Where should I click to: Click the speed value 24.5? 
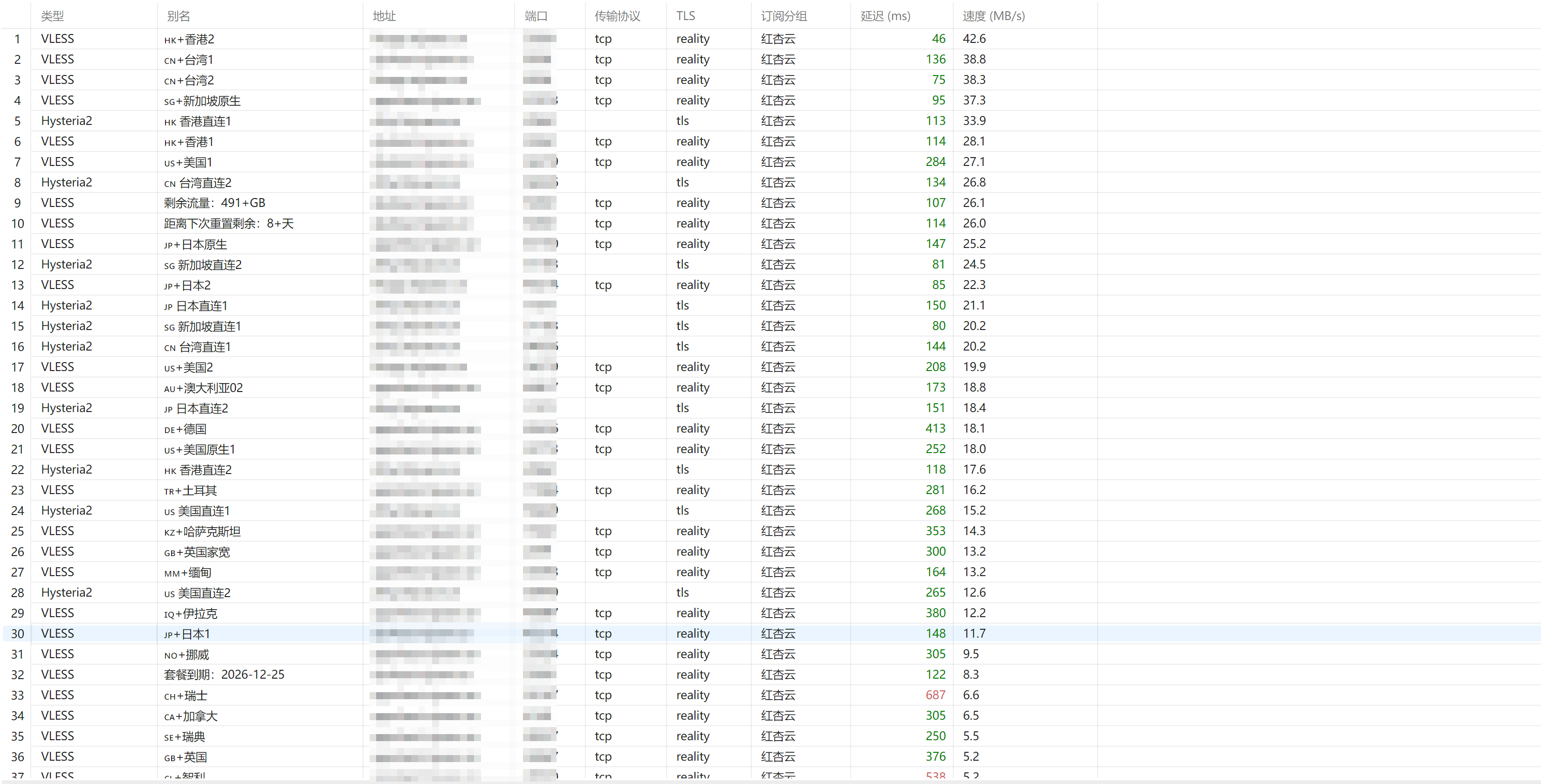pyautogui.click(x=975, y=264)
